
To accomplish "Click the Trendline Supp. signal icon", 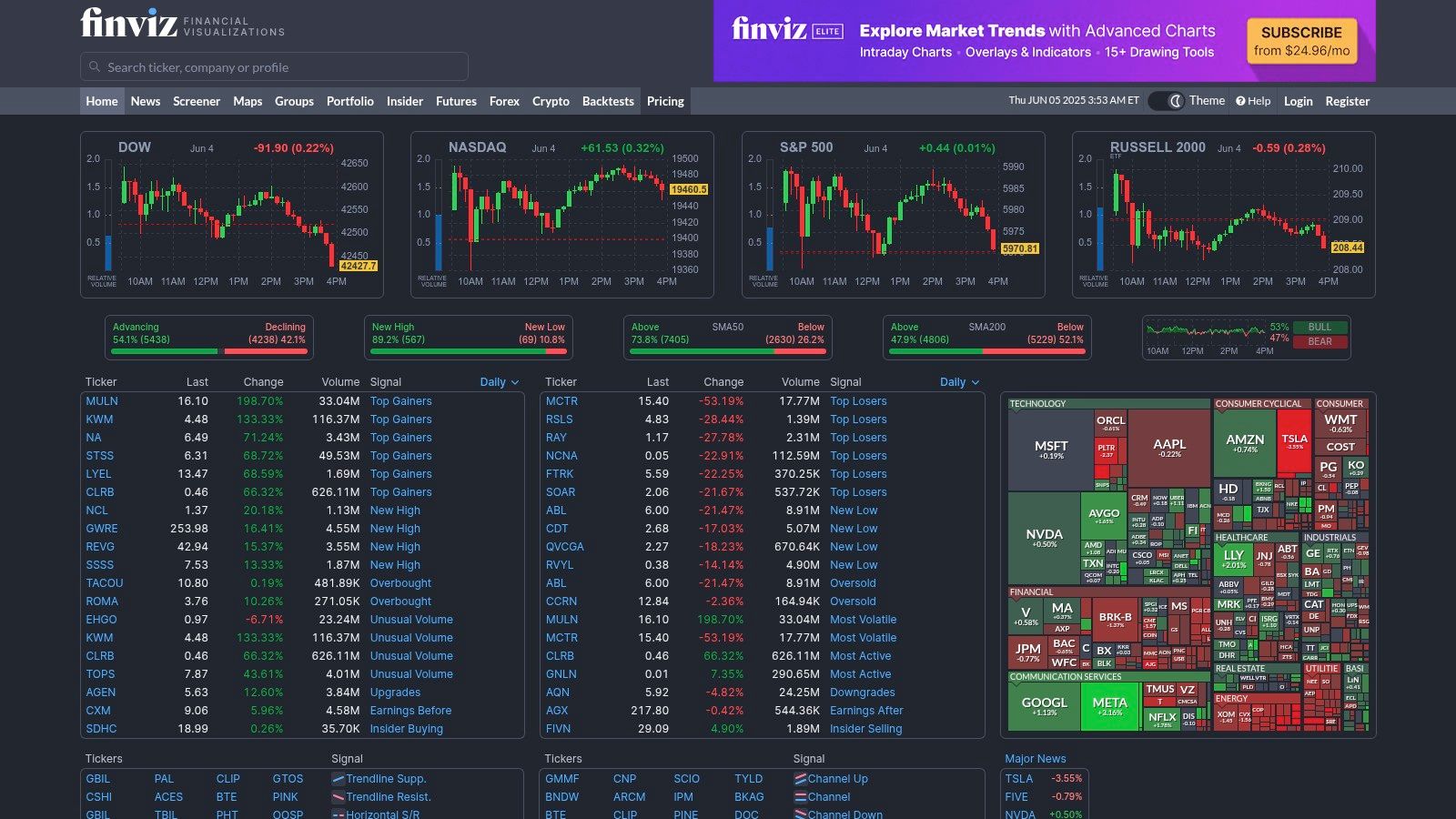I will (339, 779).
